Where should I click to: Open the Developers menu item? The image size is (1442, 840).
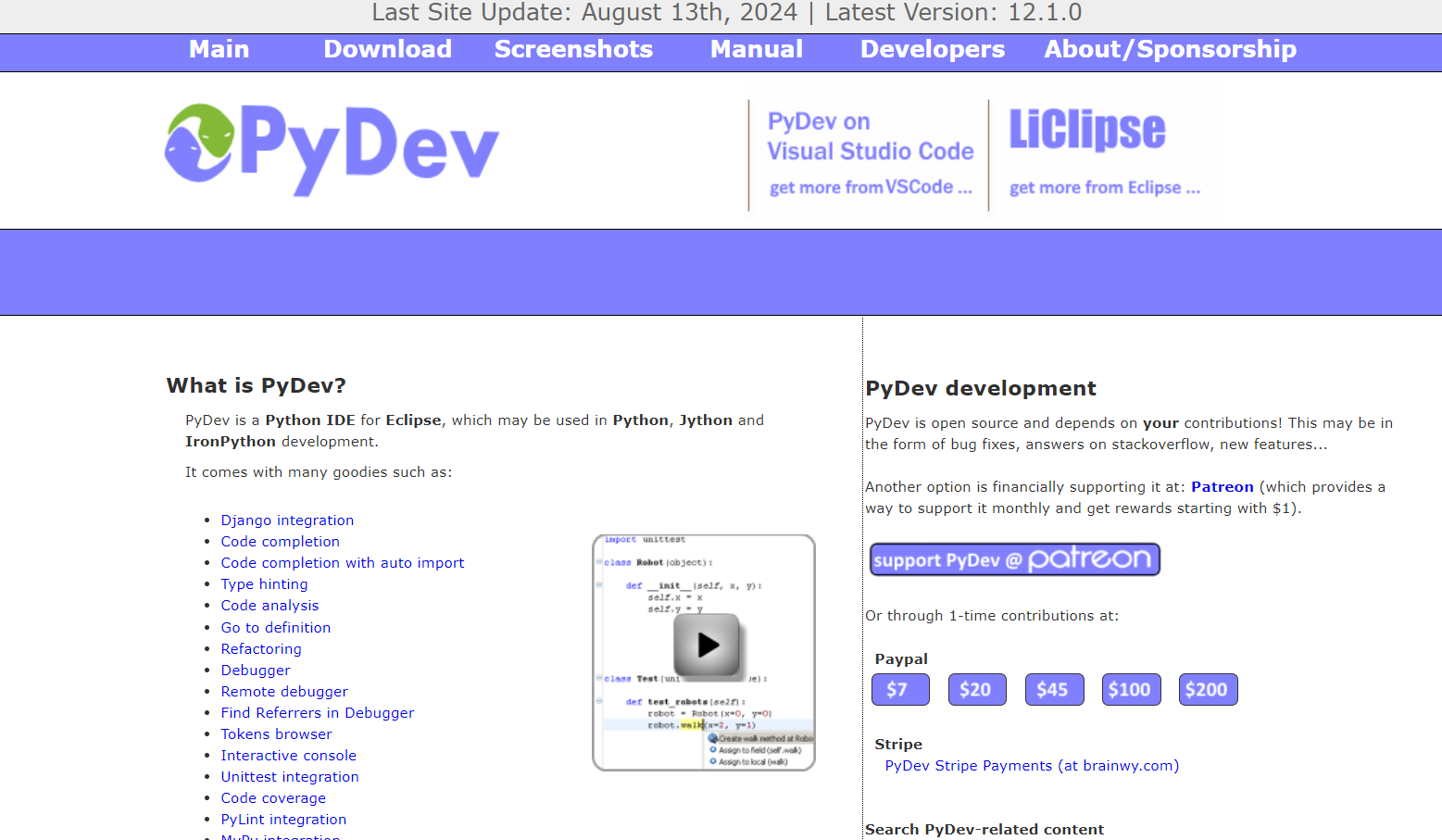coord(933,49)
